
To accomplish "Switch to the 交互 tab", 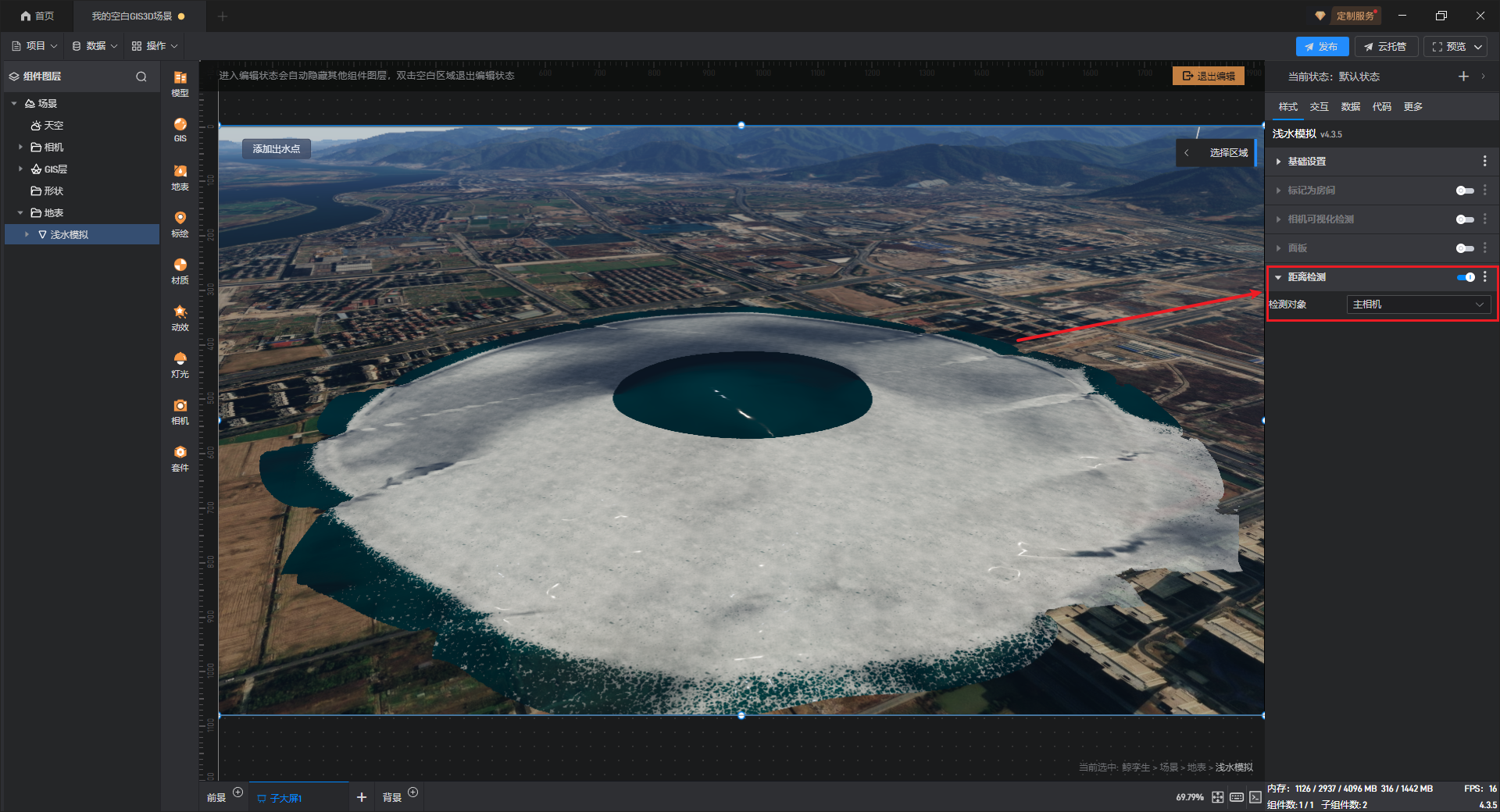I will 1319,107.
